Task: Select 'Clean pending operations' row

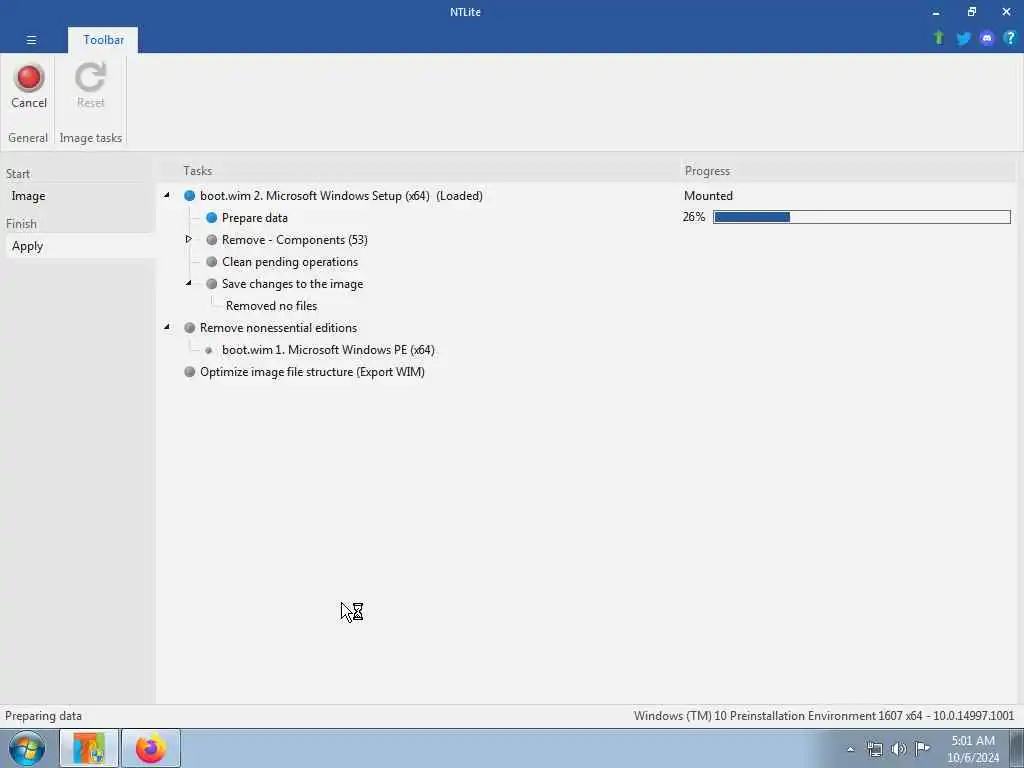Action: [x=290, y=262]
